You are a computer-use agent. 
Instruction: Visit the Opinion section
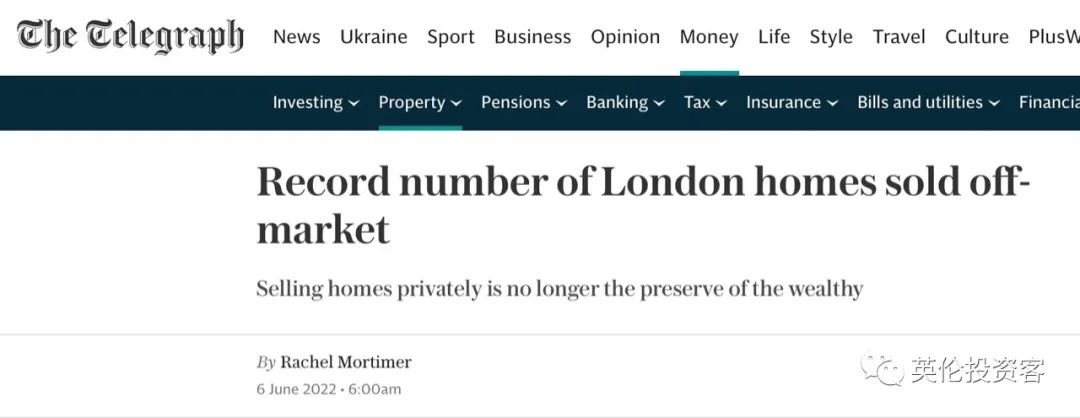tap(625, 37)
